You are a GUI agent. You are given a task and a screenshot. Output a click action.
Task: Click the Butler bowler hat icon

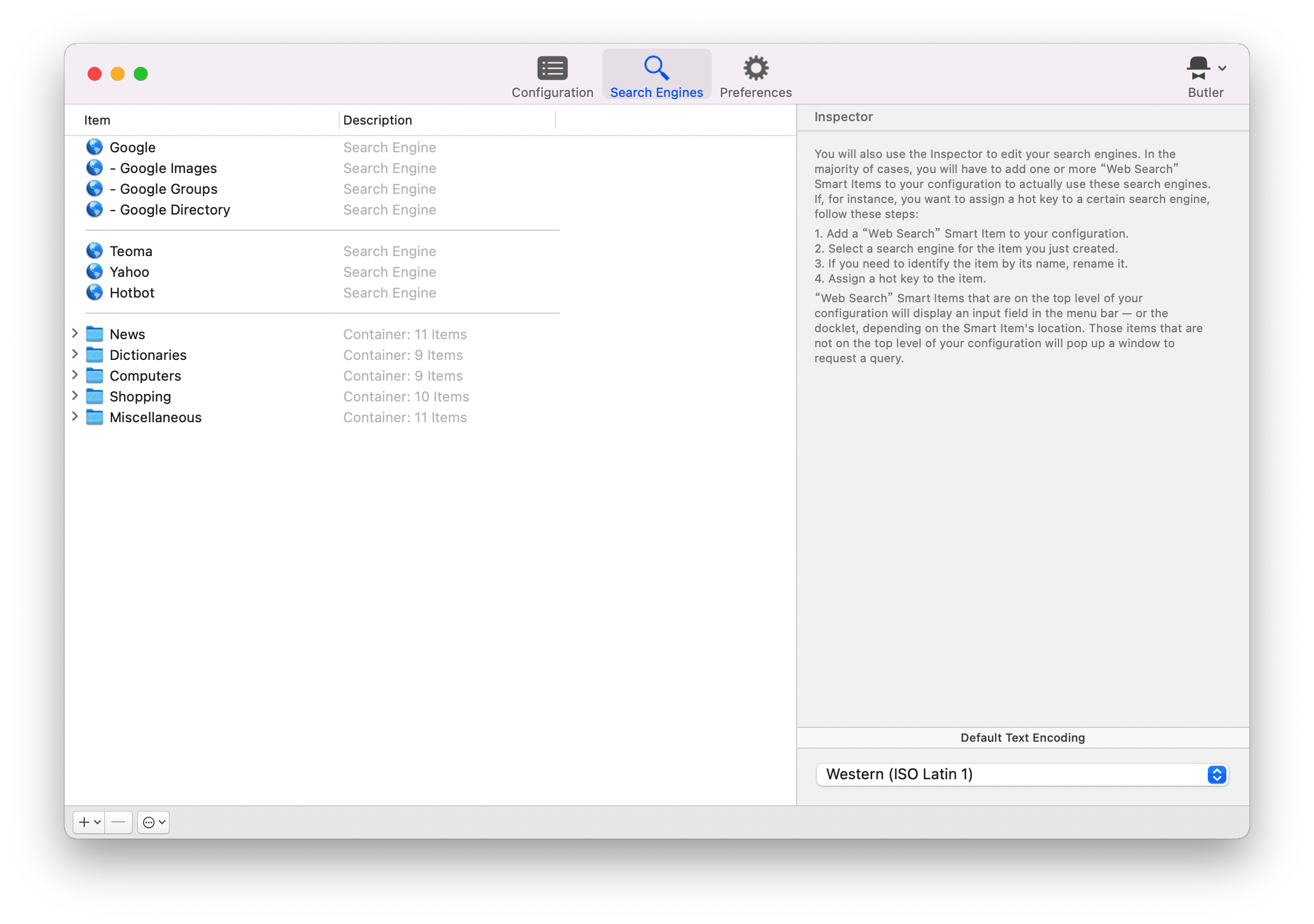coord(1199,66)
